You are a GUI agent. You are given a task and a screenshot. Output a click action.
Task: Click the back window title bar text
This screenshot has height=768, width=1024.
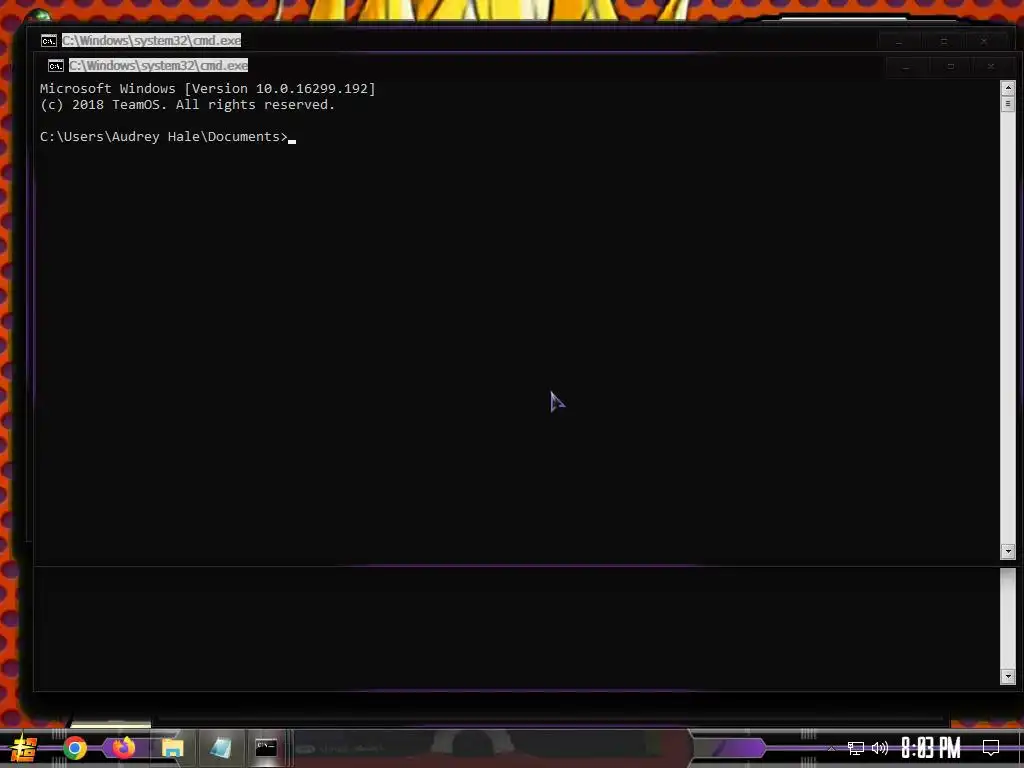click(152, 40)
